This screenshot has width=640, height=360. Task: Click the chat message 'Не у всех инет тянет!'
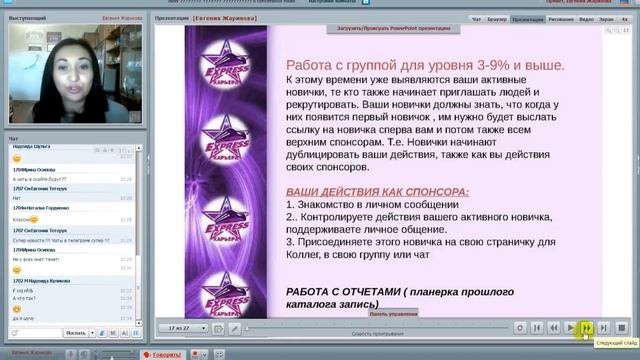36,259
